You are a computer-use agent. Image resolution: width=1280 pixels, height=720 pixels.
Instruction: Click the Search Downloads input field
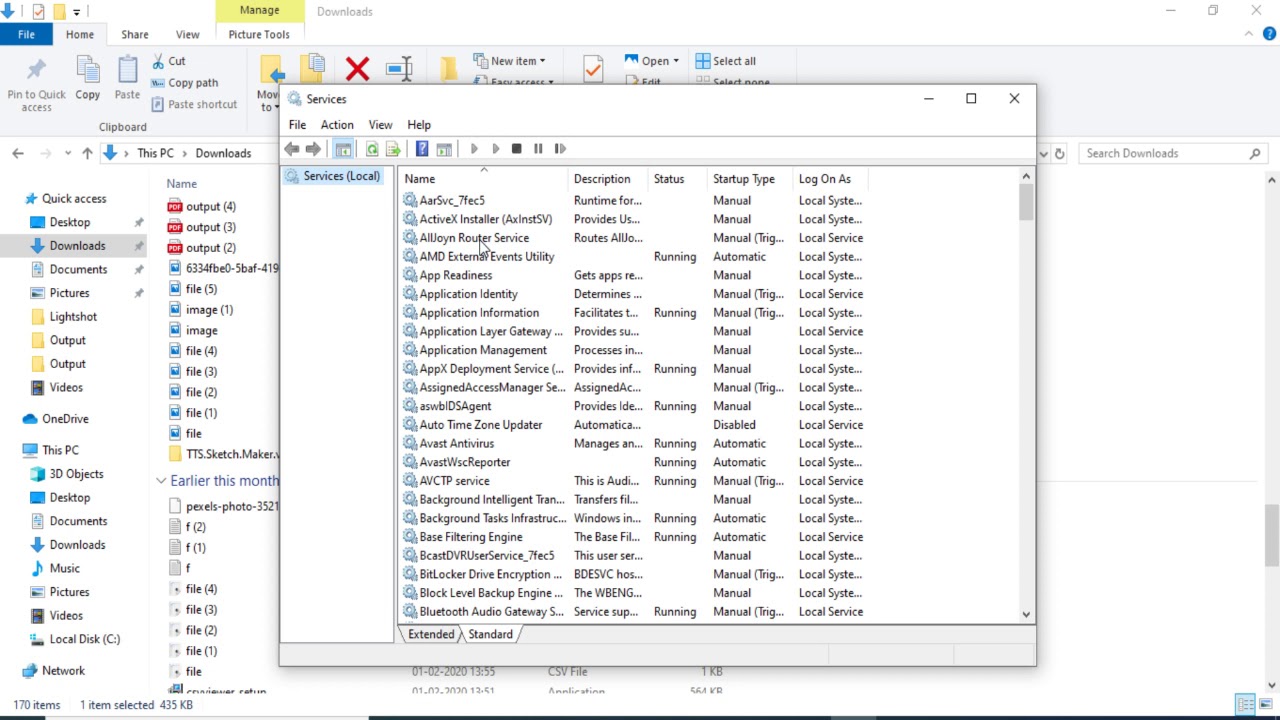point(1163,154)
